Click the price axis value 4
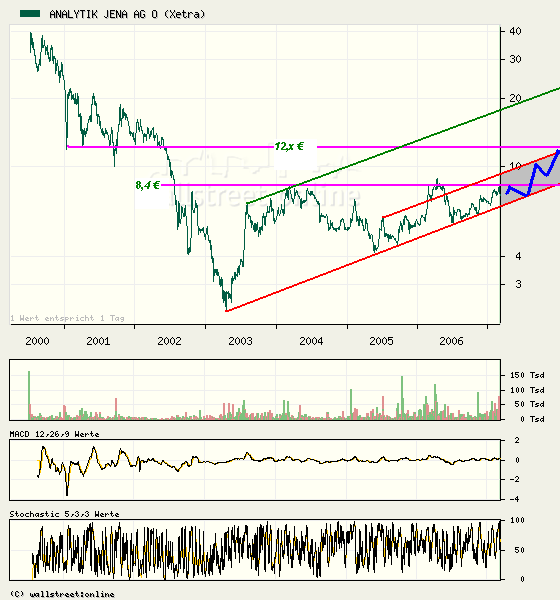560x600 pixels. coord(518,256)
